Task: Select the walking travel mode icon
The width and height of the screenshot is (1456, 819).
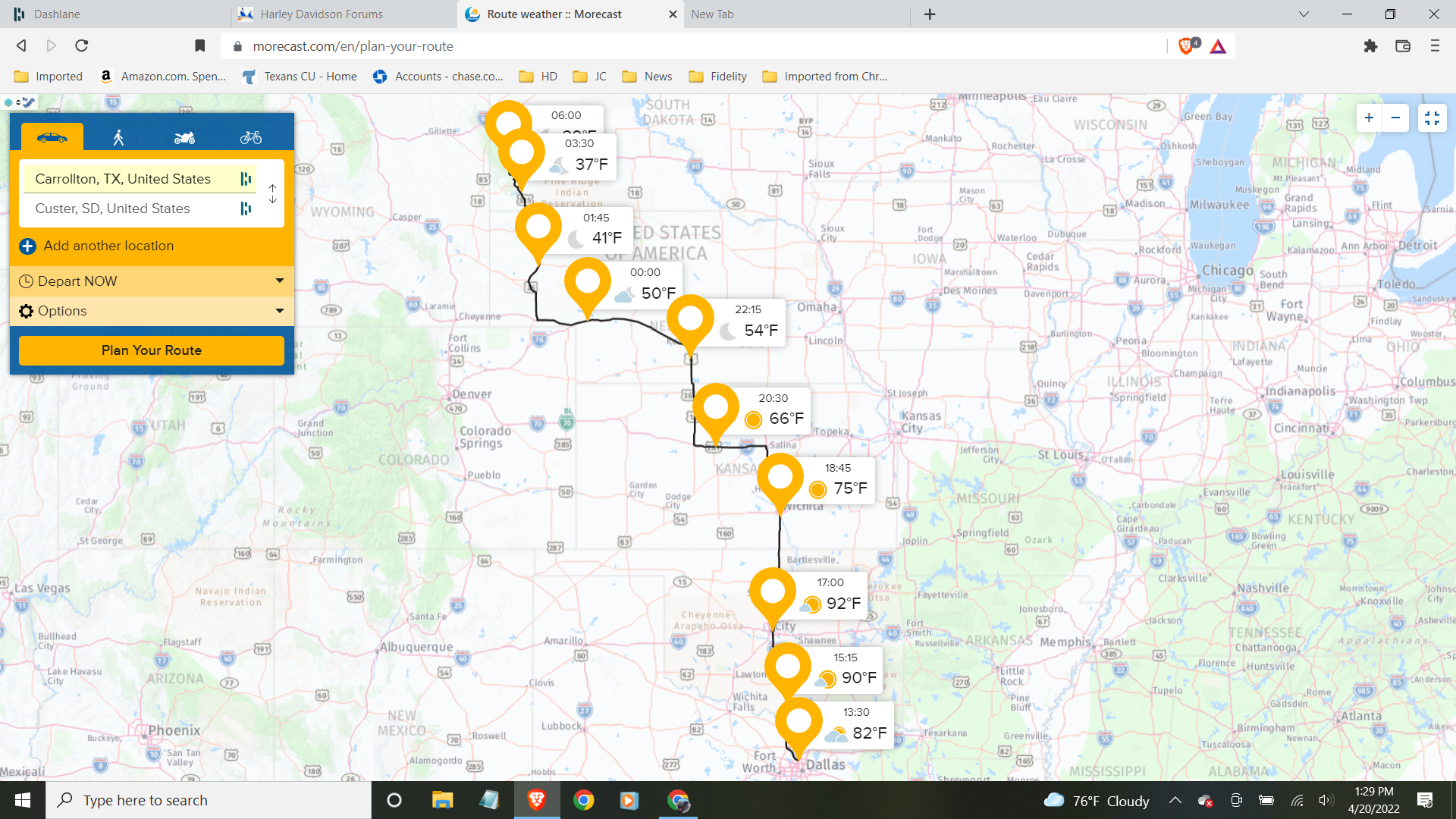Action: [118, 137]
